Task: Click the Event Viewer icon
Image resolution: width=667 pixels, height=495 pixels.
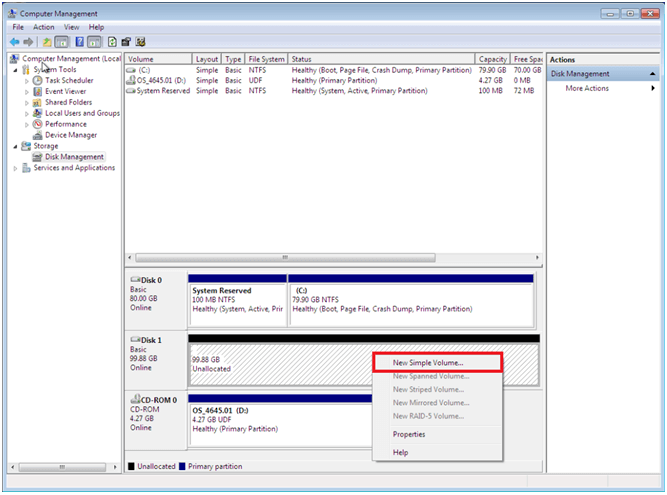Action: [x=37, y=91]
